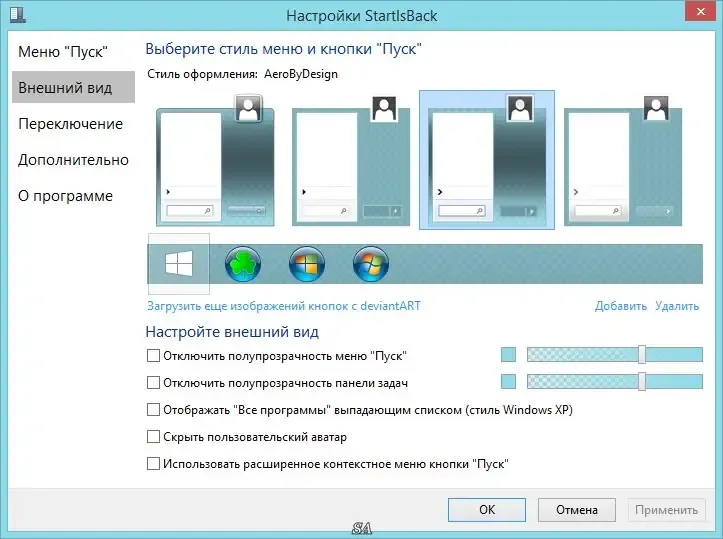Open taskbar color swatch
The height and width of the screenshot is (539, 723).
pos(508,382)
